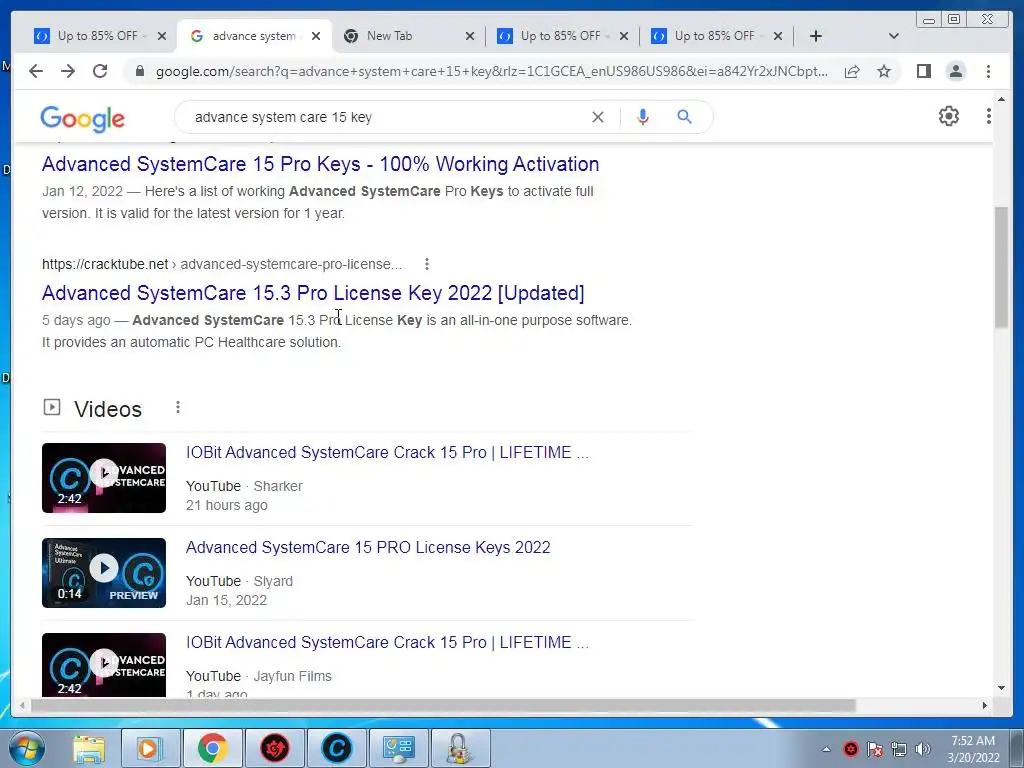The width and height of the screenshot is (1024, 768).
Task: Submit search with magnifier icon
Action: pyautogui.click(x=684, y=117)
